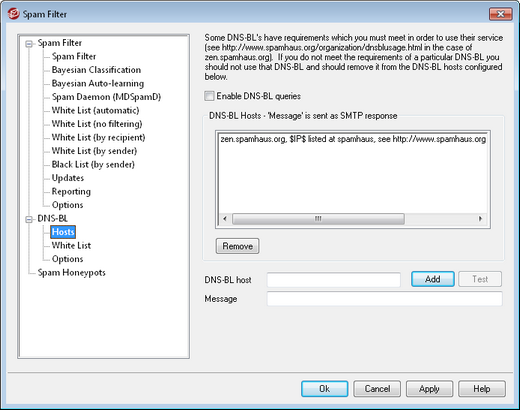This screenshot has height=410, width=520.
Task: Collapse the DNS-BL tree node
Action: click(29, 219)
